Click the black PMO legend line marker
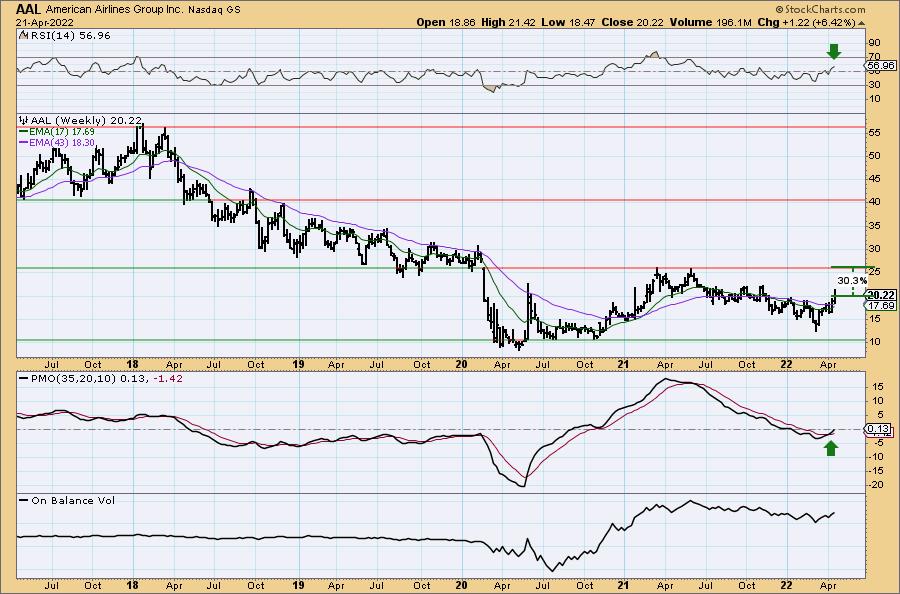The height and width of the screenshot is (594, 900). 24,379
